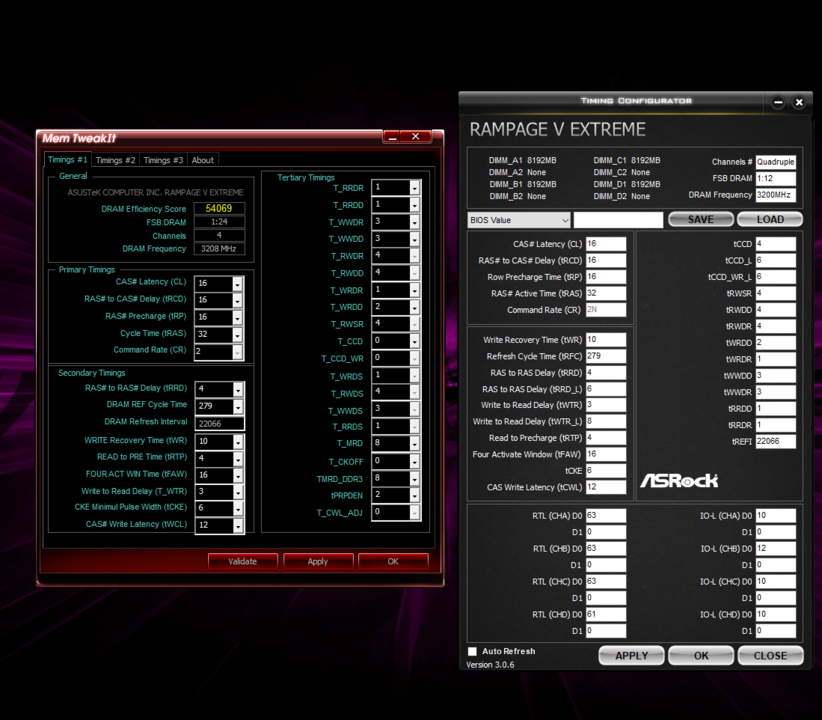
Task: Click CAS Write Latency (tCWL) field
Action: tap(605, 487)
